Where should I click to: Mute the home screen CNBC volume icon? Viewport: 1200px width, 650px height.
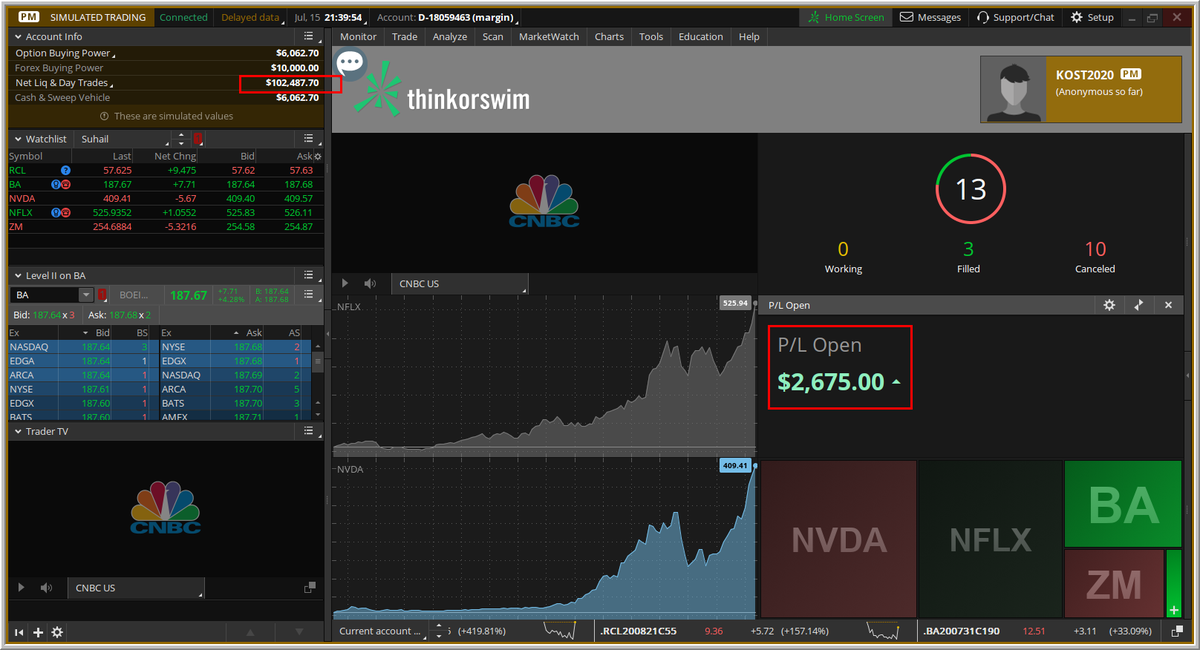[370, 284]
